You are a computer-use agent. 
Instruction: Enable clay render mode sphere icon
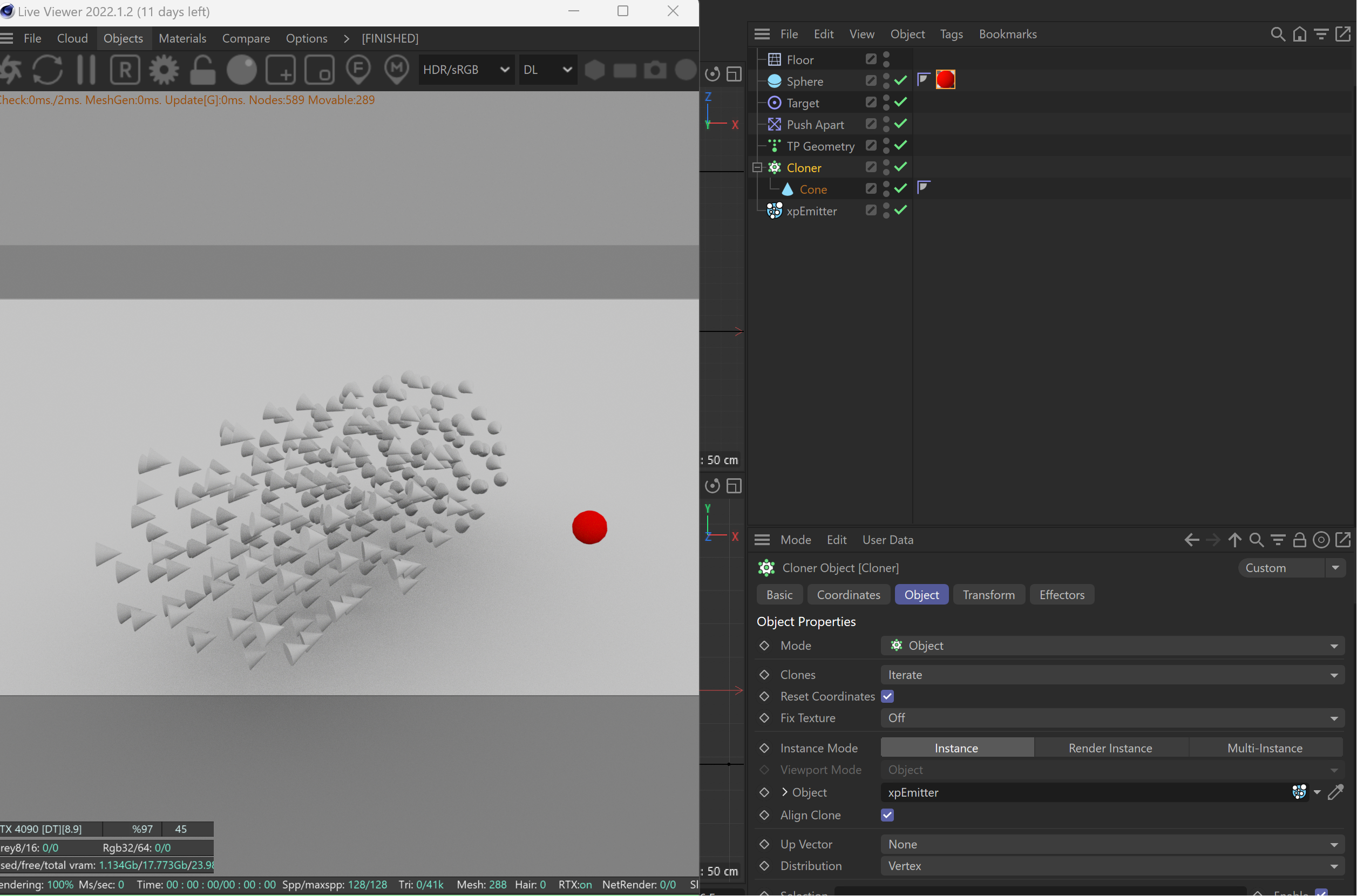(242, 70)
